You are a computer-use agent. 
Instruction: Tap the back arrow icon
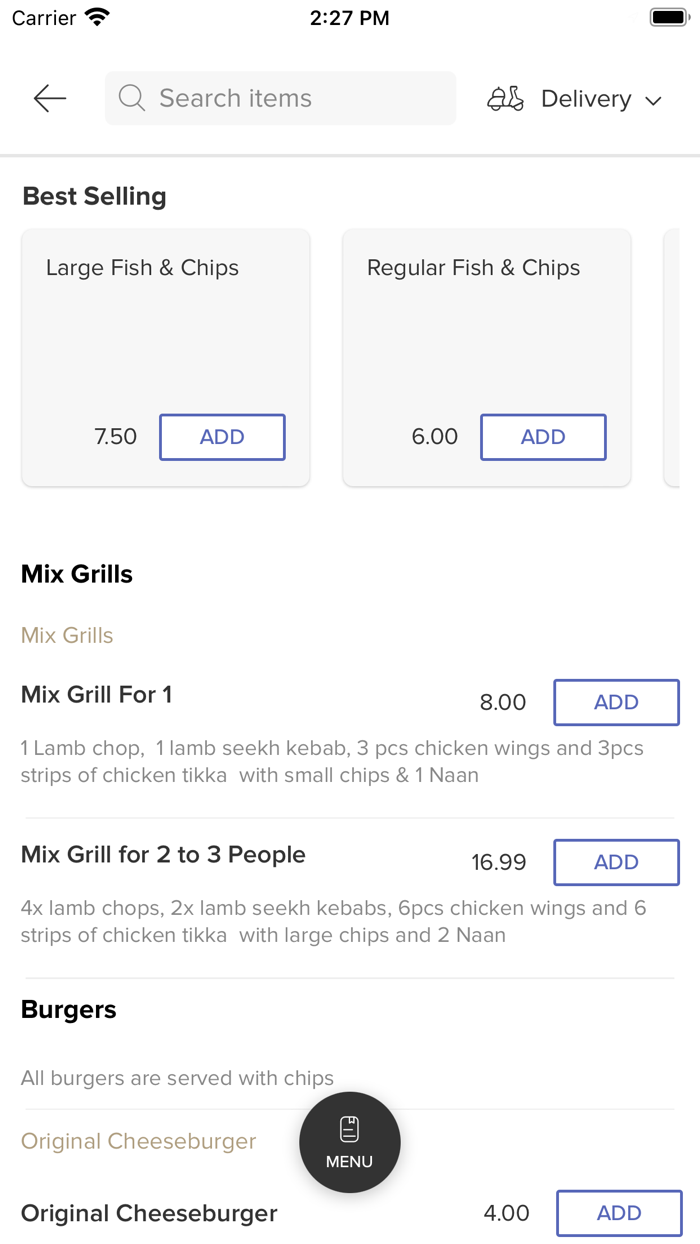pyautogui.click(x=49, y=98)
